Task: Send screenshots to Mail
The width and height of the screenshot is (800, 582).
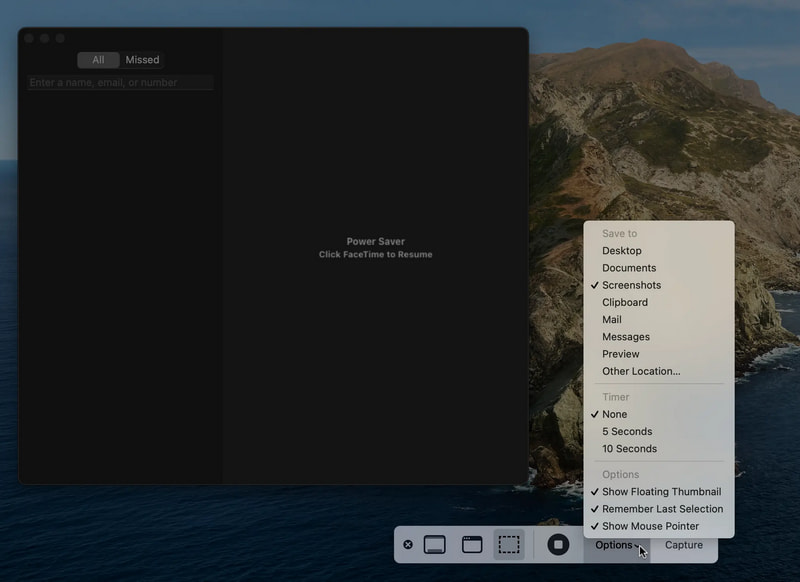Action: (x=613, y=319)
